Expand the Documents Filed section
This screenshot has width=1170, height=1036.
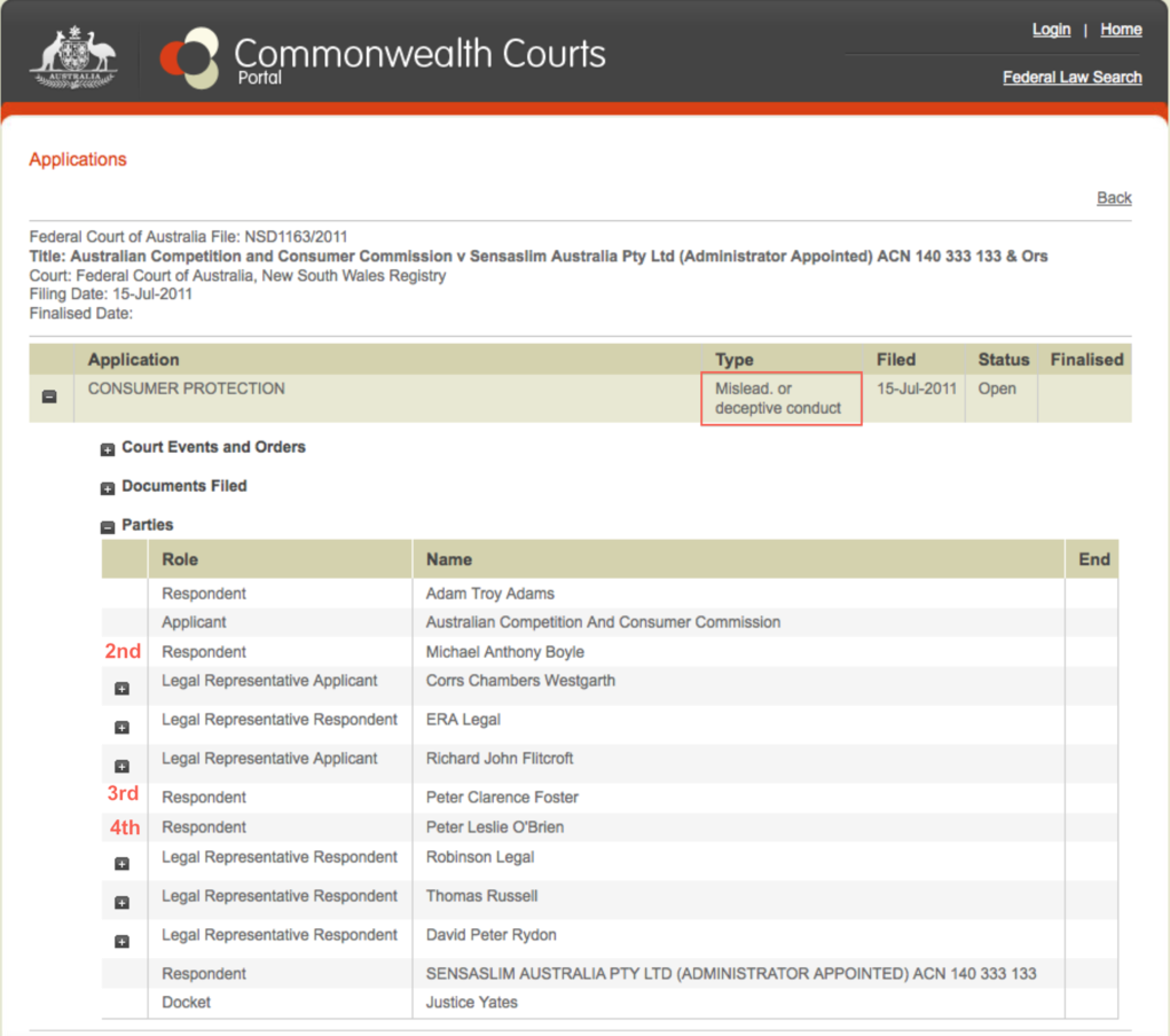point(107,489)
